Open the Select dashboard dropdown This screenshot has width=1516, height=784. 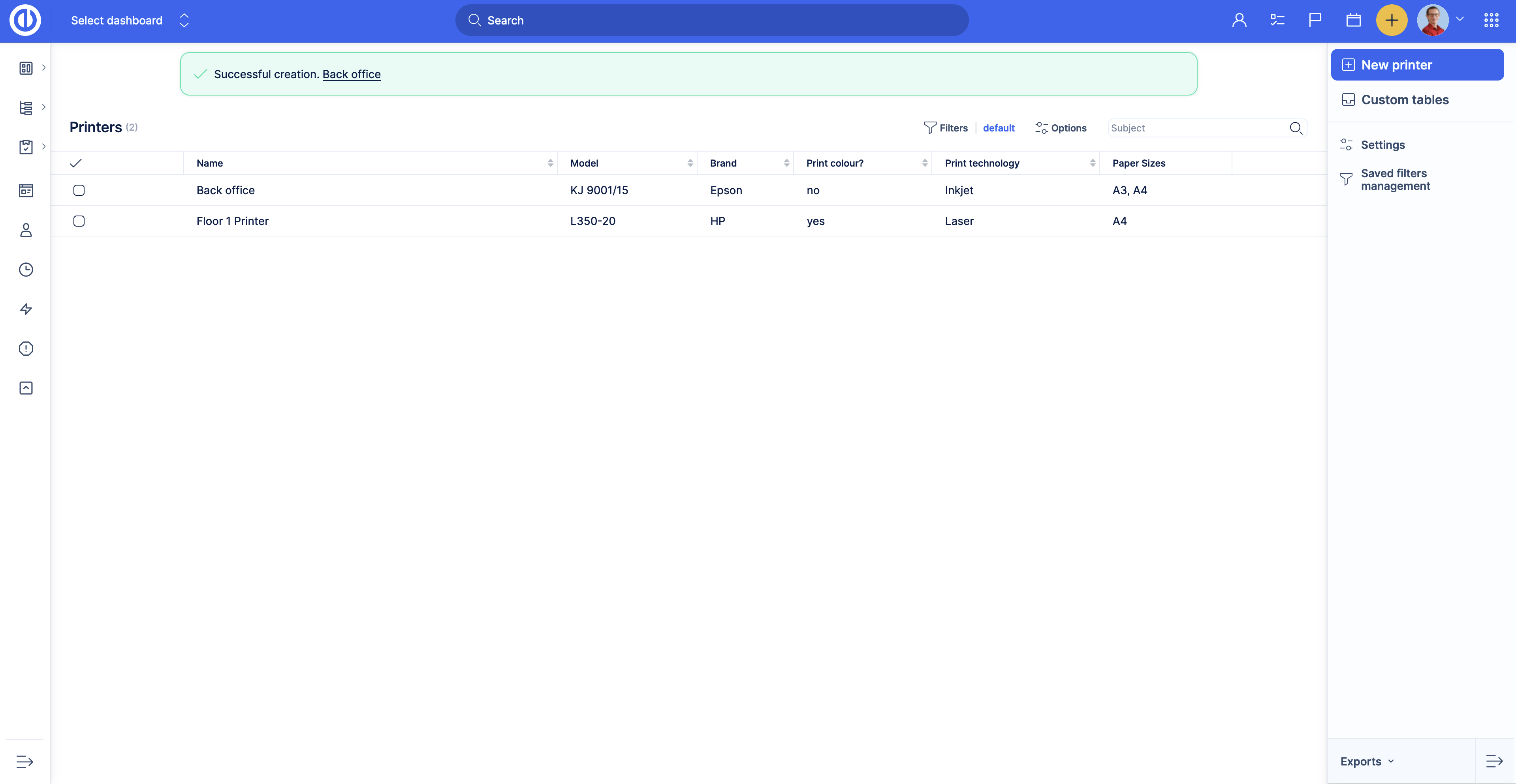[130, 21]
